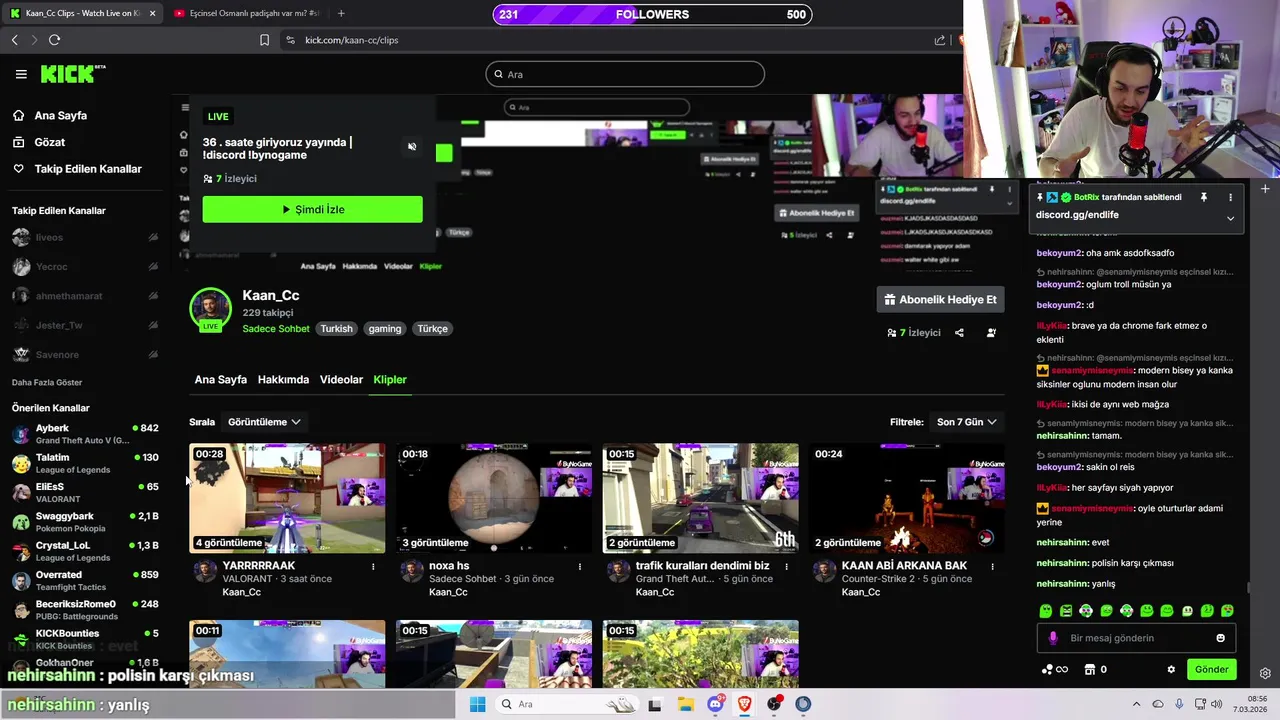Open Discord from the taskbar
This screenshot has height=720, width=1280.
(x=715, y=704)
